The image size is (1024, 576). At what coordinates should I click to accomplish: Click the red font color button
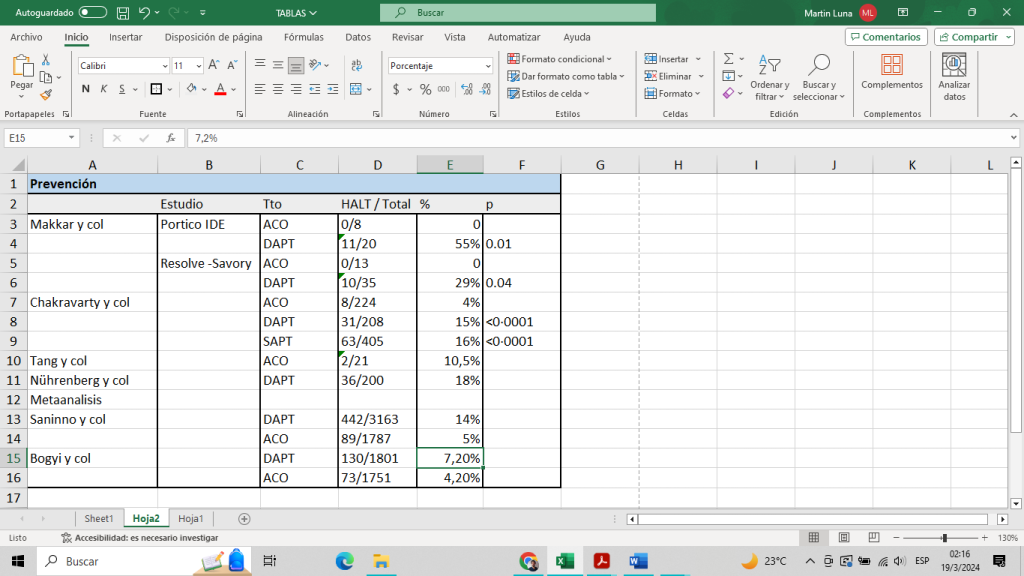click(x=220, y=89)
